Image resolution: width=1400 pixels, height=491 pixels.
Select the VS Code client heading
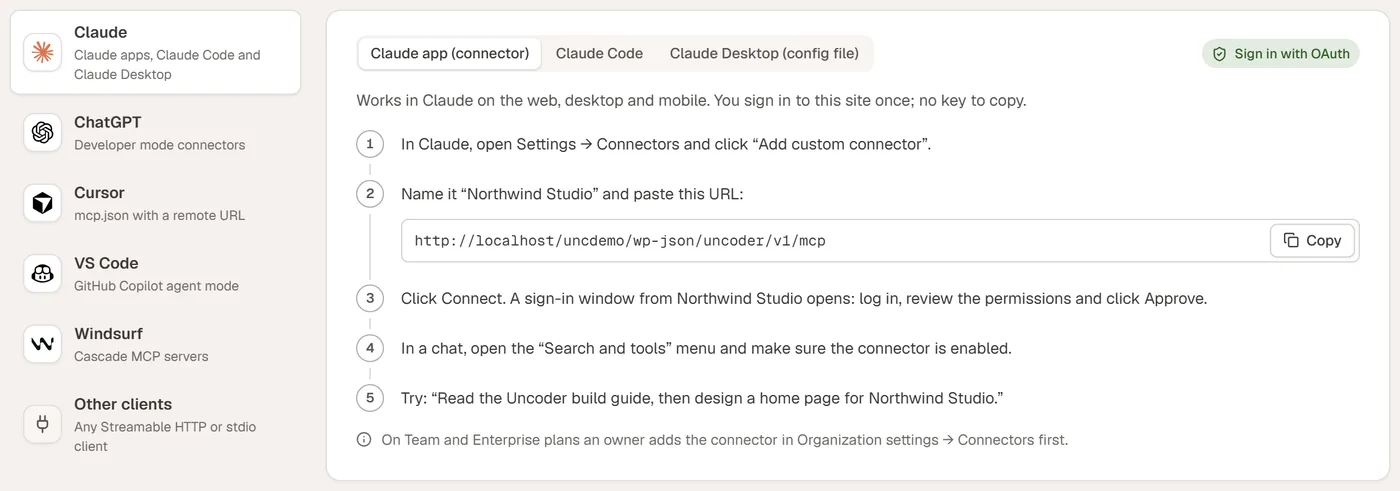click(106, 263)
